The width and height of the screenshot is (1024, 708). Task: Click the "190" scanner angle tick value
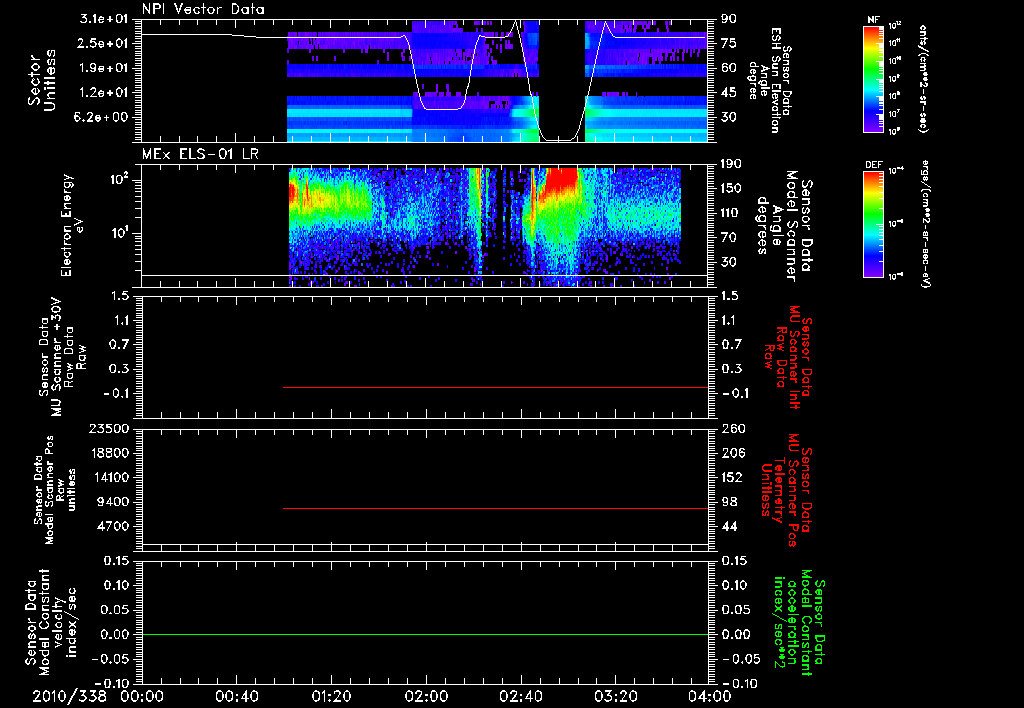point(732,164)
